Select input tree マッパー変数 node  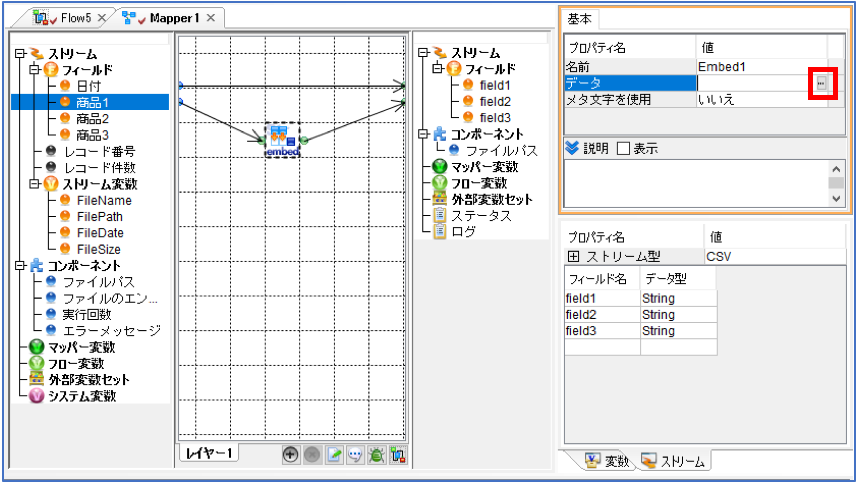[x=82, y=347]
